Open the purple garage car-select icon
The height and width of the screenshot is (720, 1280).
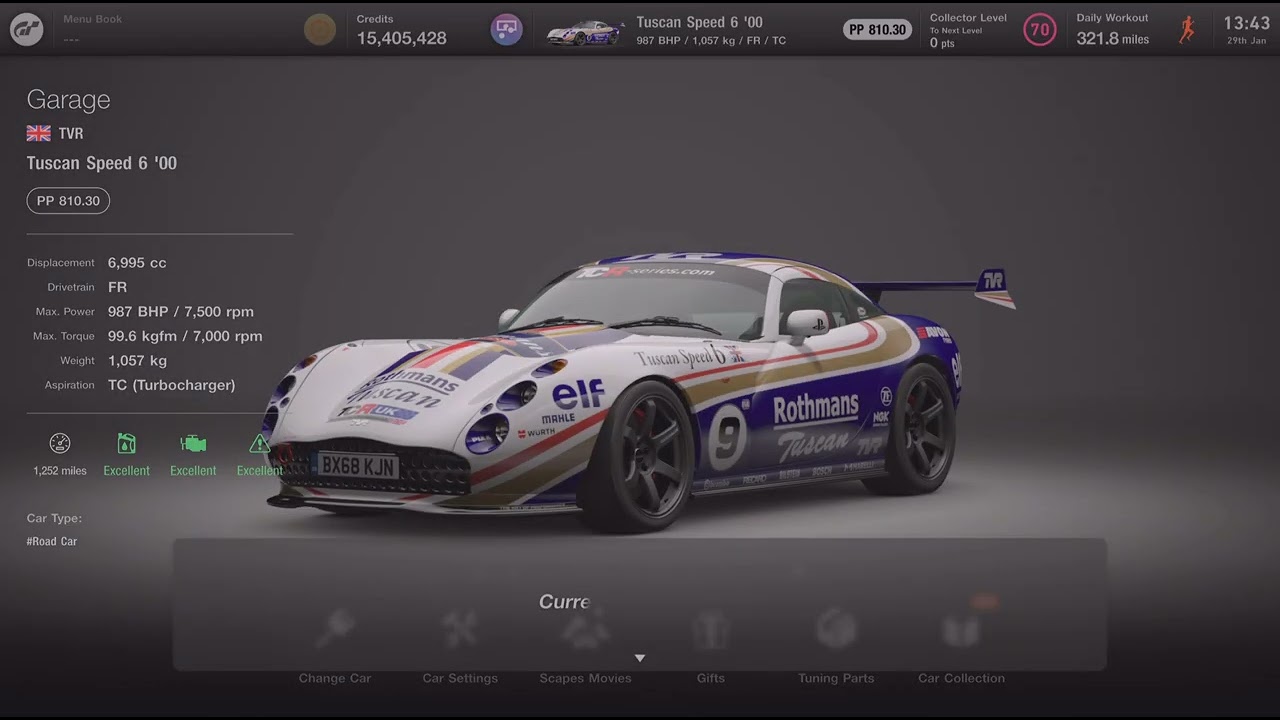pos(506,29)
